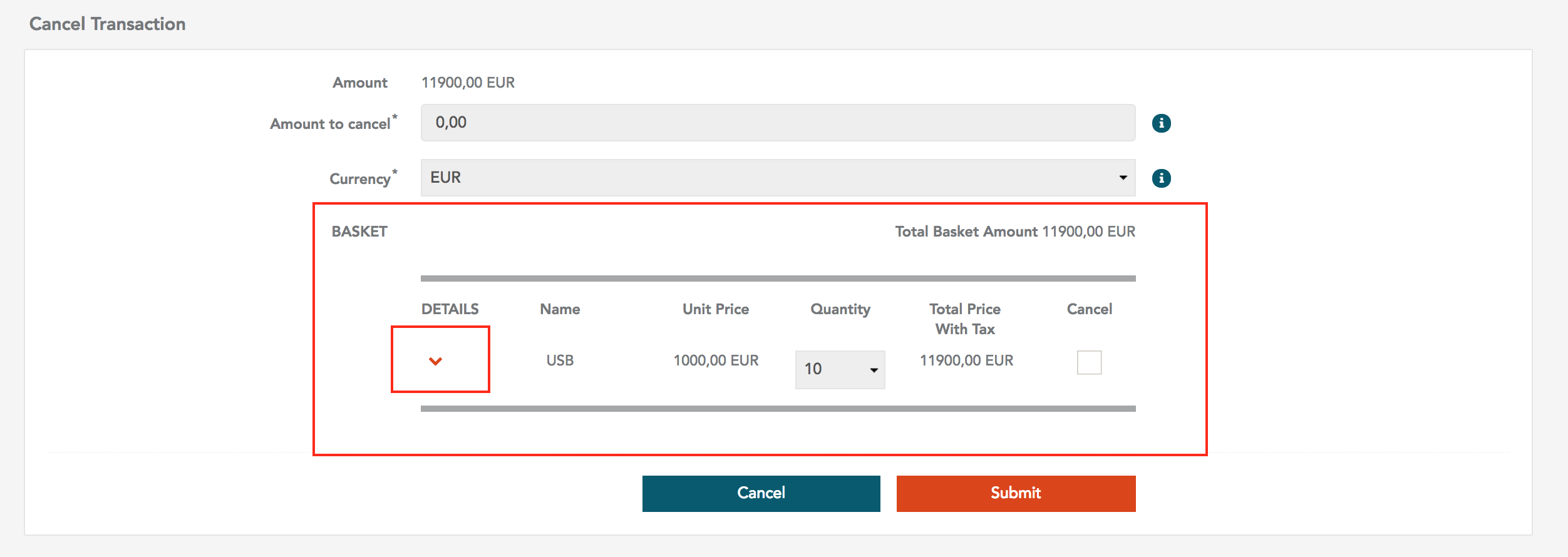Tick the Cancel checkbox for USB item
Viewport: 1568px width, 557px height.
[1089, 362]
